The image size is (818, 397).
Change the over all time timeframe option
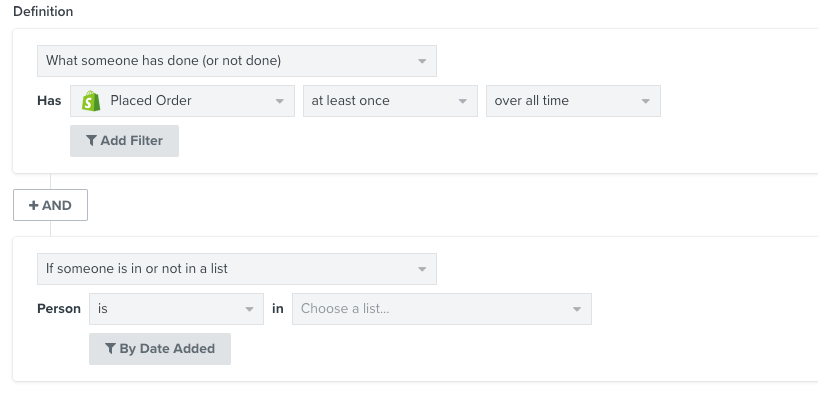click(573, 101)
